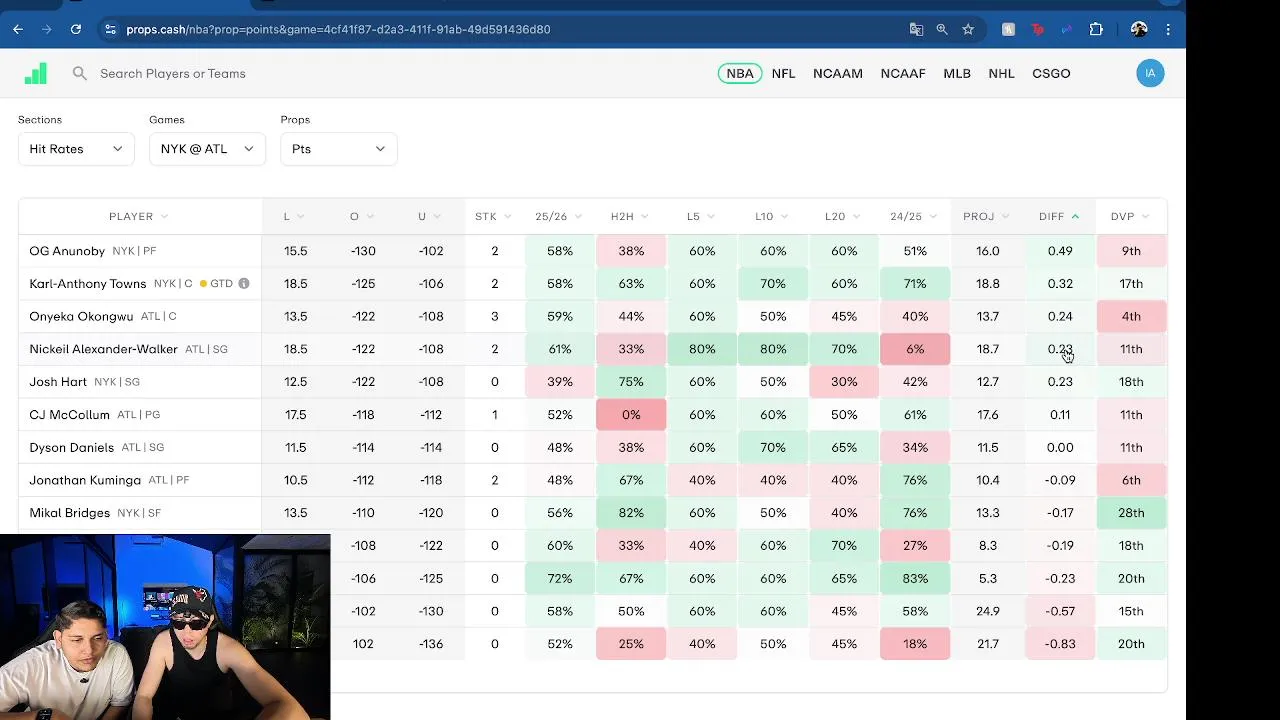Open the Sections Hit Rates dropdown

(76, 149)
